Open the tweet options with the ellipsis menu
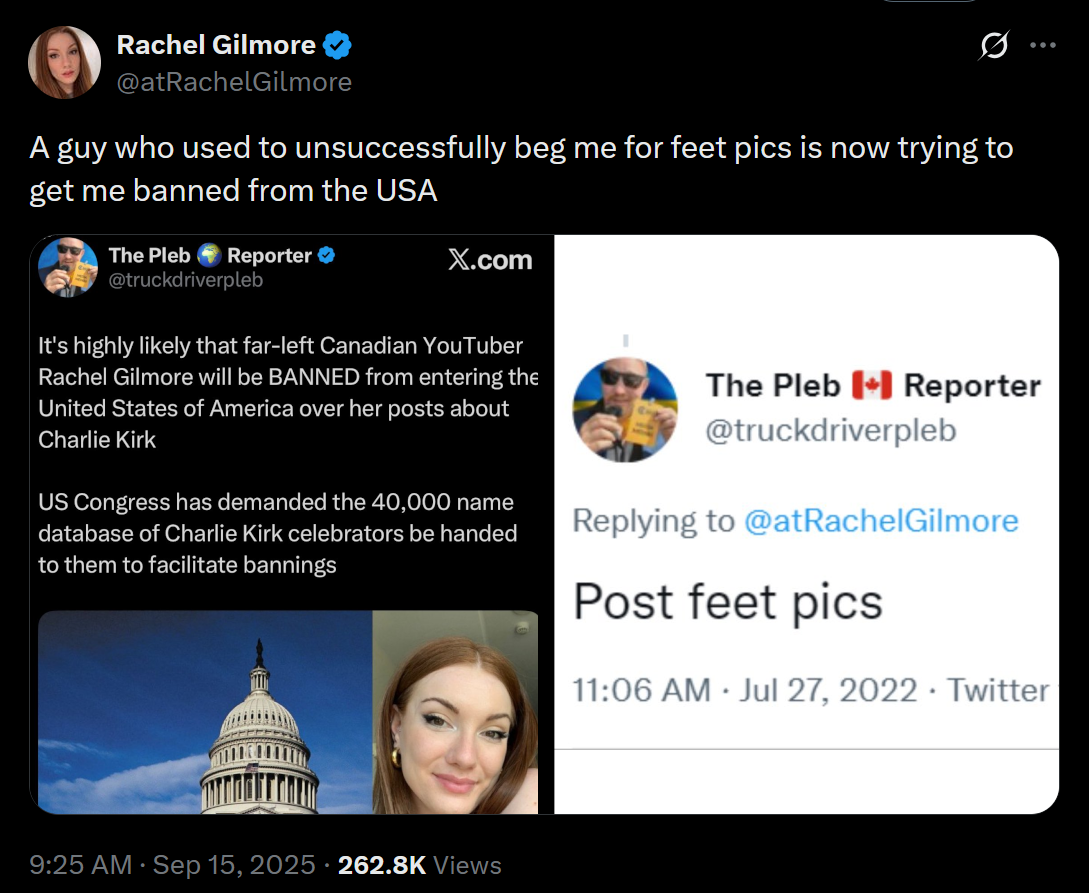 pos(1044,44)
